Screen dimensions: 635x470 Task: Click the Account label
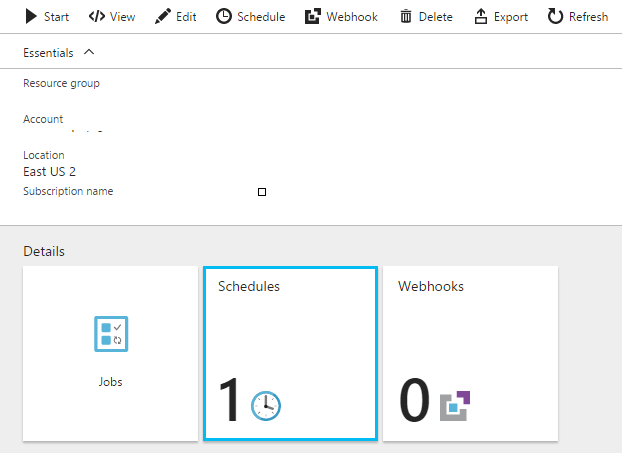[x=43, y=119]
